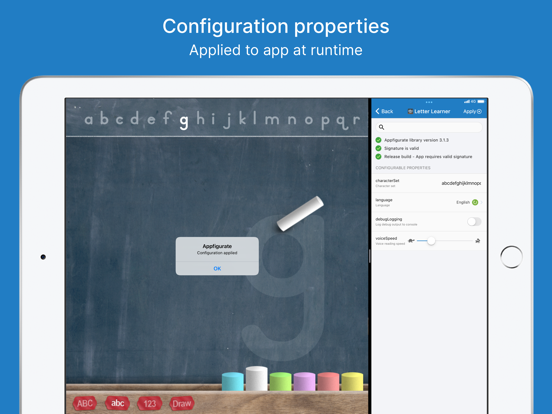Switch to uppercase ABC mode
This screenshot has width=552, height=414.
(x=85, y=403)
